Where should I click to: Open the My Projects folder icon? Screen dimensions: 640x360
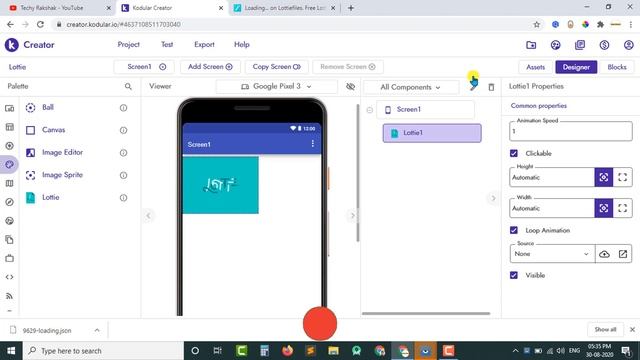pos(531,45)
